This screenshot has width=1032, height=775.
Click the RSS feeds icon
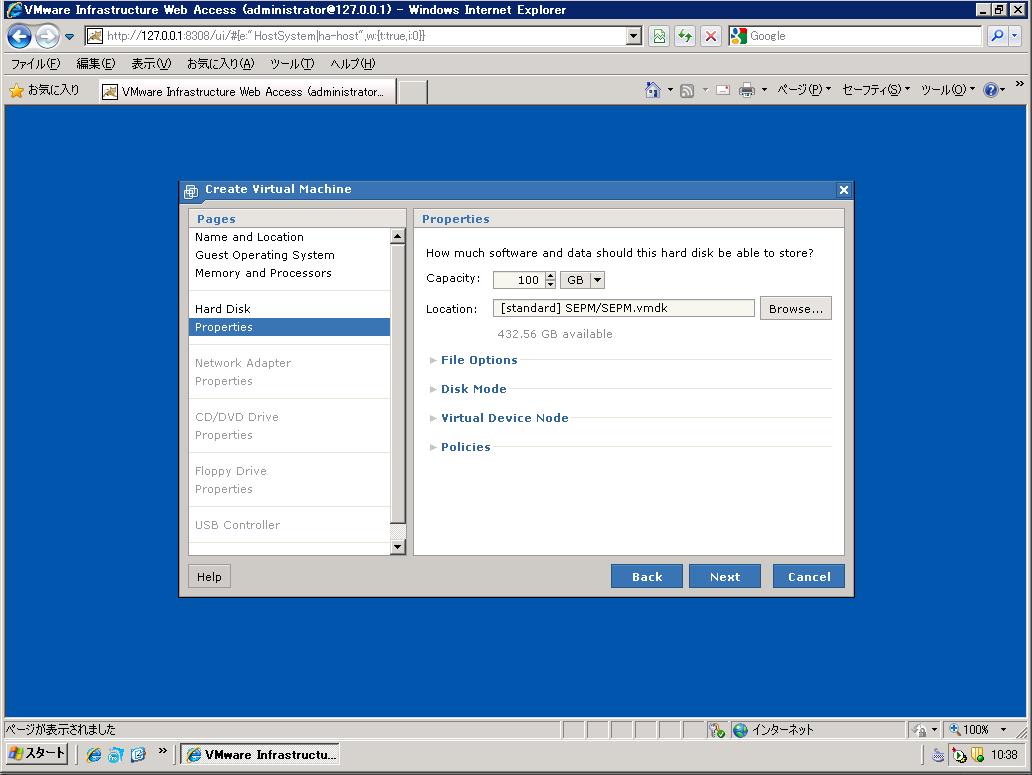(x=687, y=90)
